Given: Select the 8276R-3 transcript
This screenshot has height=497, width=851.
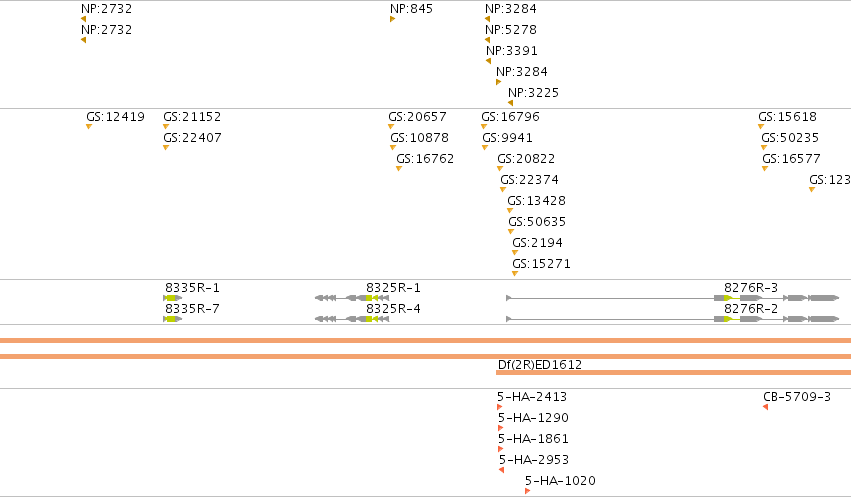Looking at the screenshot, I should (672, 298).
